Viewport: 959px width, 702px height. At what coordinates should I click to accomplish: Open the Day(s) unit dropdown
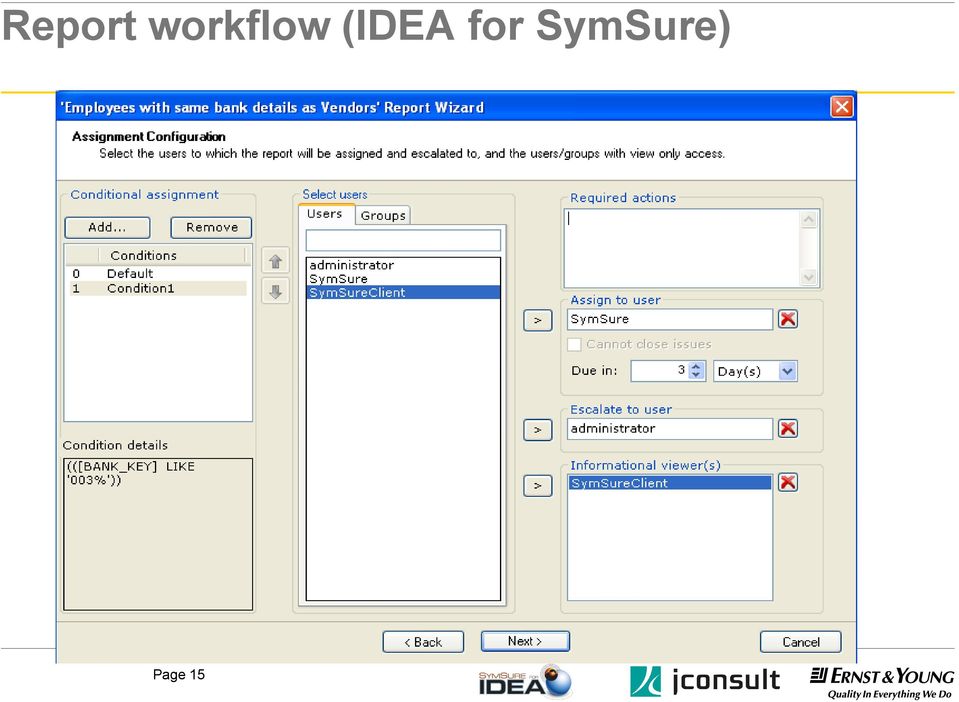788,371
